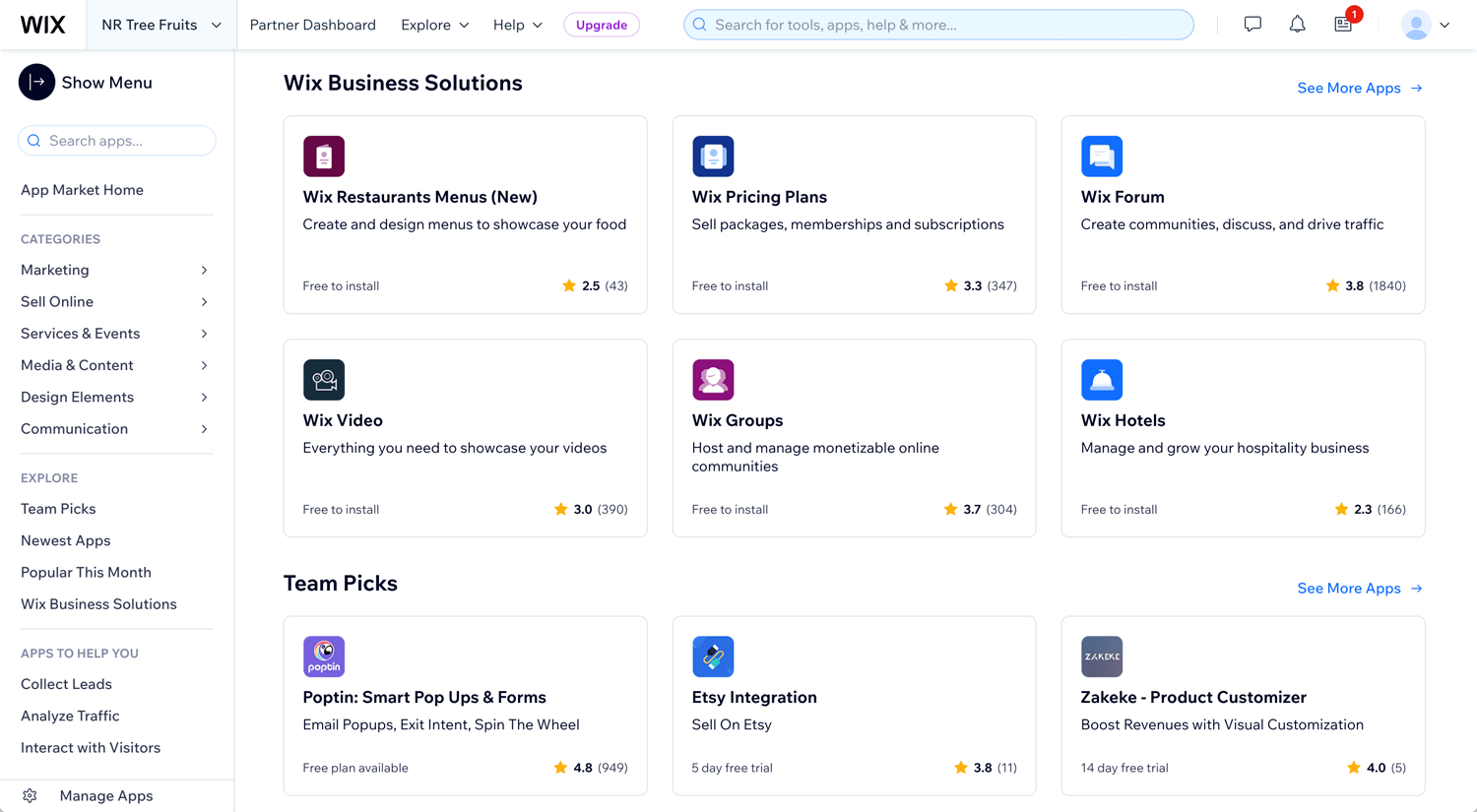
Task: Open Zakeke - Product Customizer title
Action: 1193,697
